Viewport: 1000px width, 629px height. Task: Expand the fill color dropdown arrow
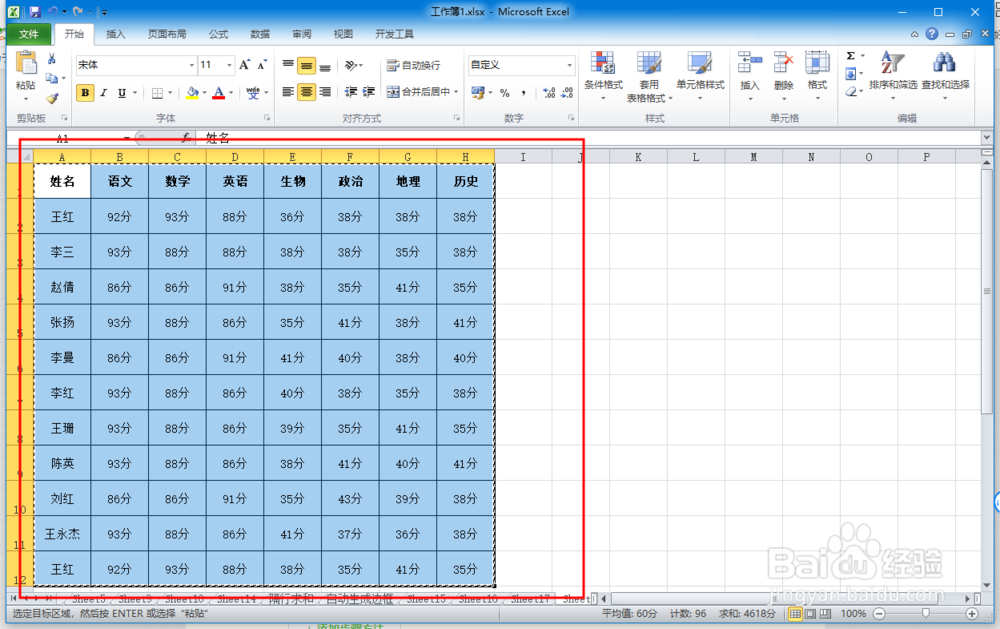(x=203, y=93)
